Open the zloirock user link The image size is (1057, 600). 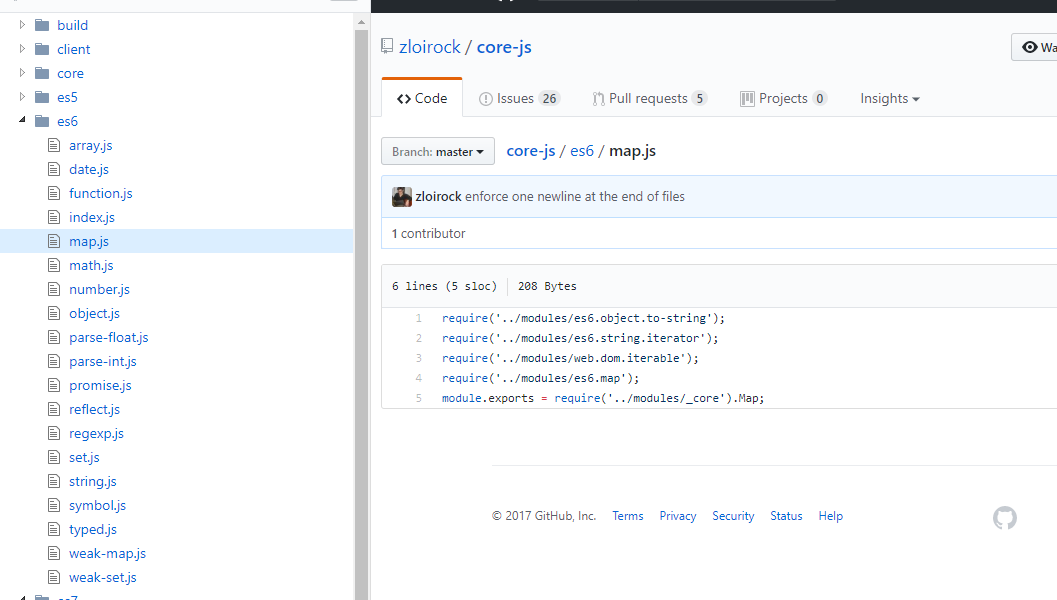429,47
